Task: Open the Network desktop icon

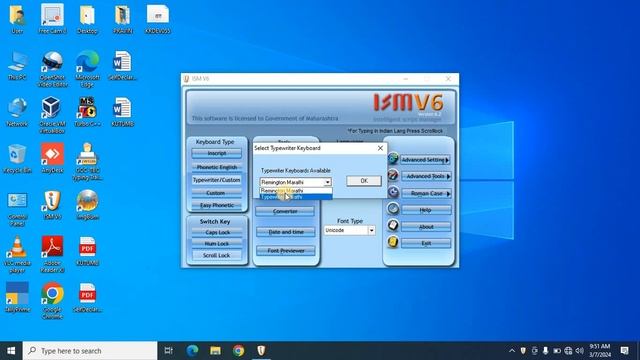Action: [x=17, y=112]
